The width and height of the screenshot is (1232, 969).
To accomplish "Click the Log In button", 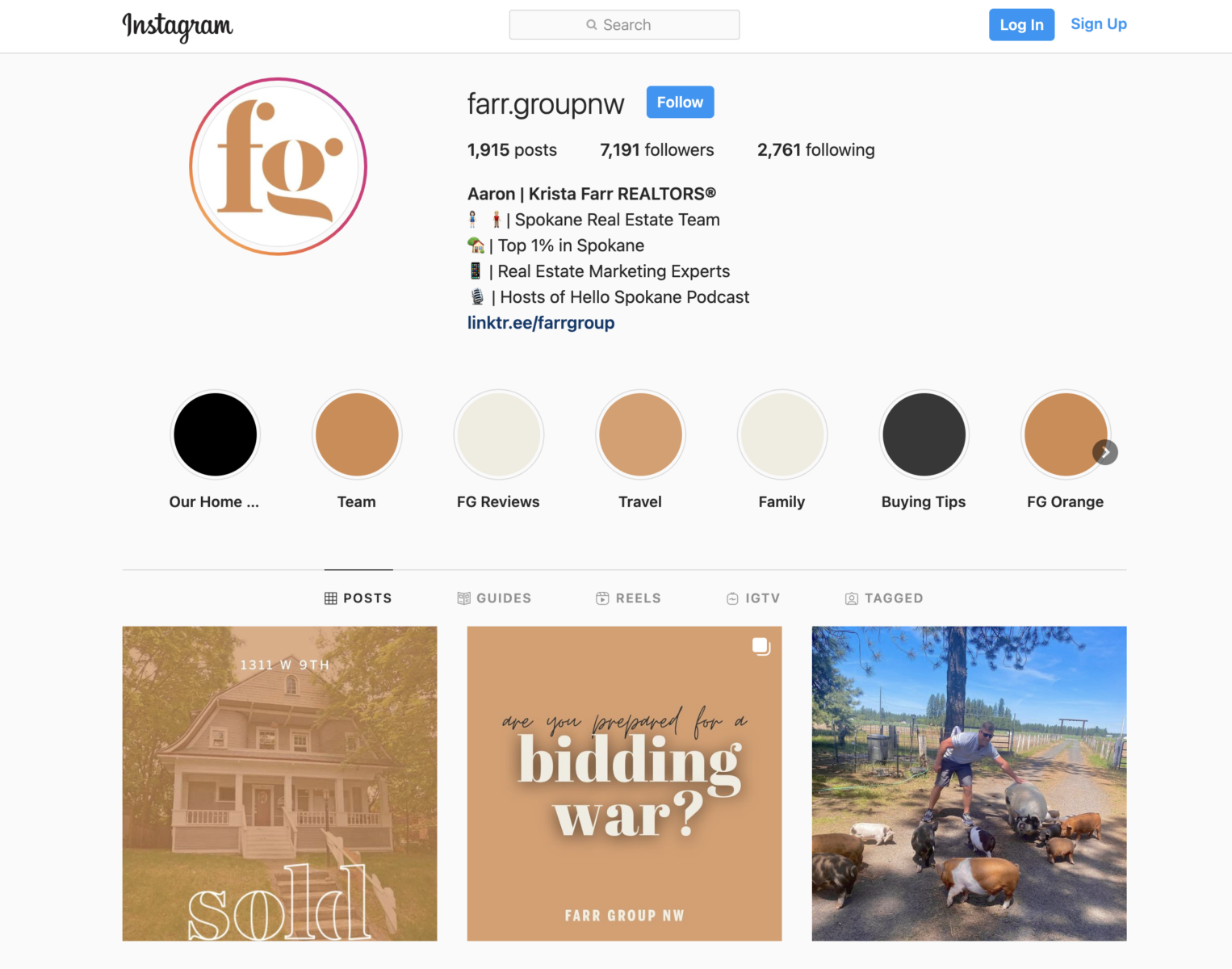I will [x=1021, y=25].
